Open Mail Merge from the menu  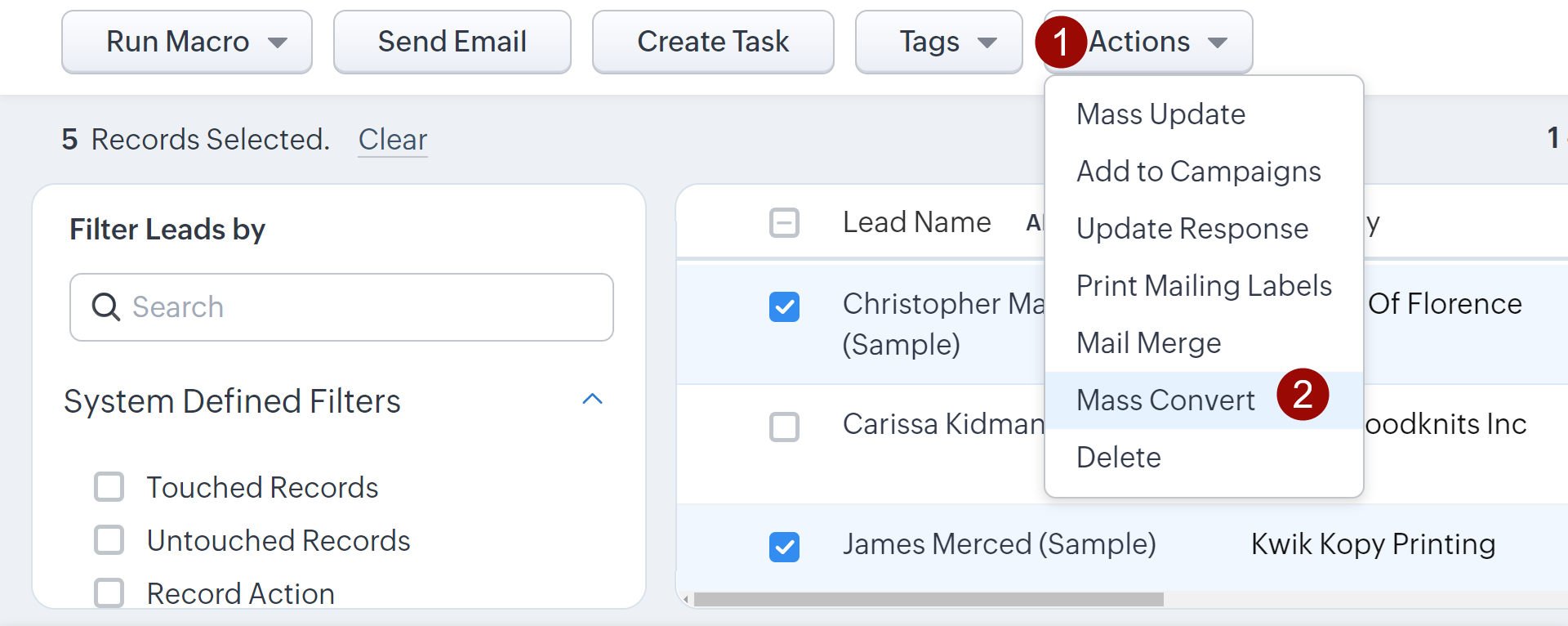(x=1148, y=343)
